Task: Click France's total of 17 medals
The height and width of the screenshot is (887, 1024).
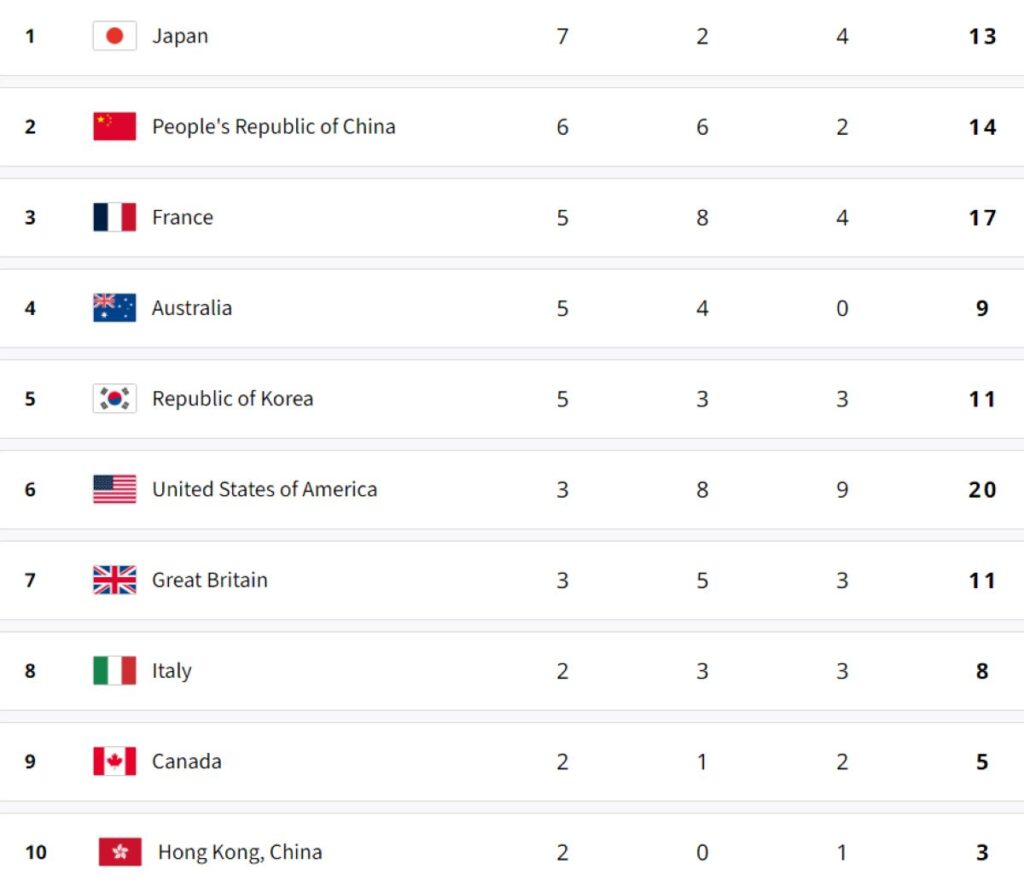Action: (982, 218)
